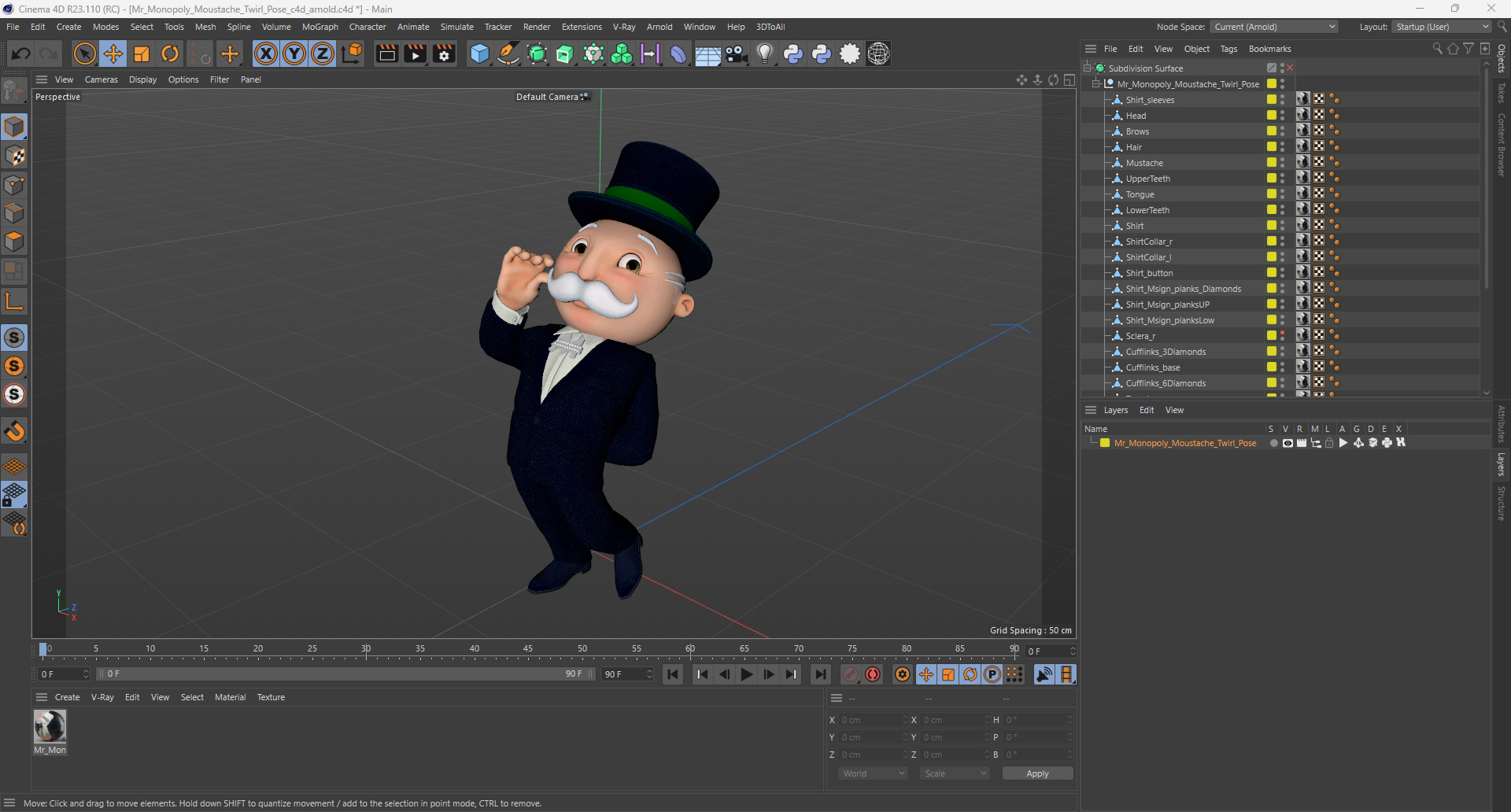This screenshot has height=812, width=1511.
Task: Open Object Manager Tags menu
Action: [1228, 49]
